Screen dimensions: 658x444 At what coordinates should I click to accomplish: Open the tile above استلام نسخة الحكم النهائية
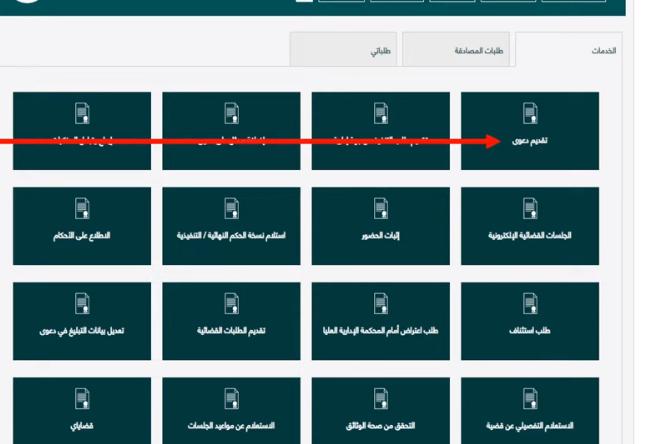click(x=231, y=130)
